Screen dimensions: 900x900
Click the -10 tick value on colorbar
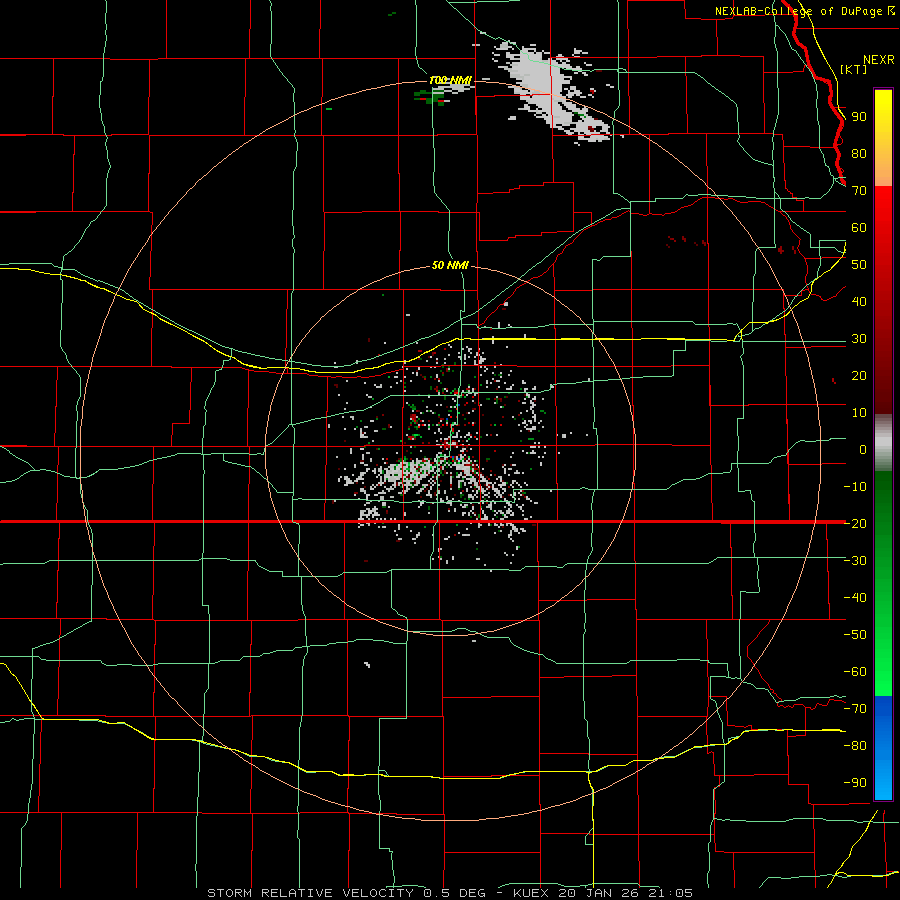[x=855, y=487]
